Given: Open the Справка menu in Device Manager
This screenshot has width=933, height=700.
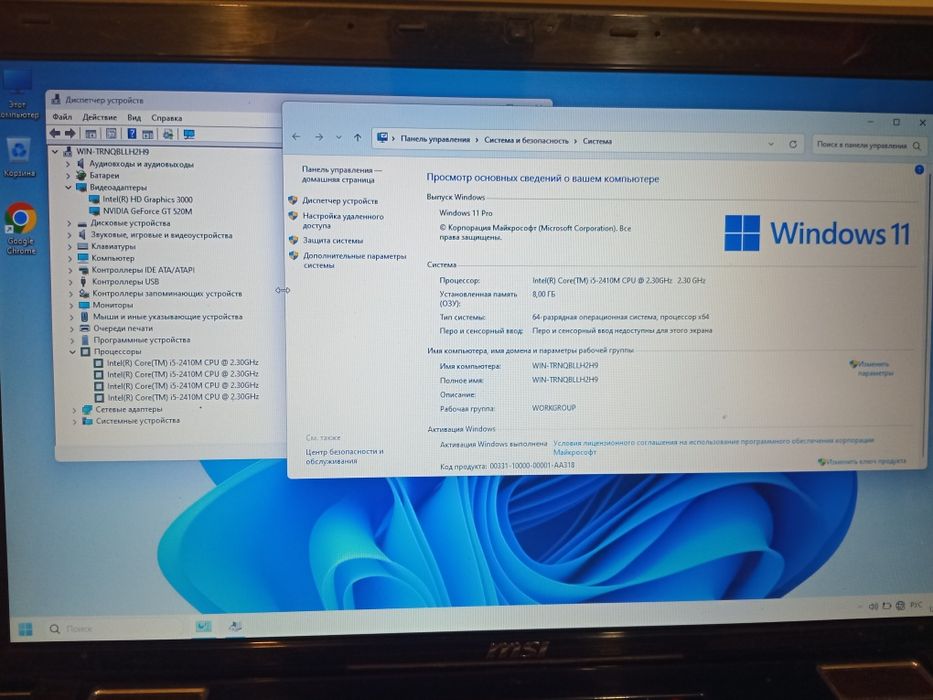Looking at the screenshot, I should (x=167, y=118).
